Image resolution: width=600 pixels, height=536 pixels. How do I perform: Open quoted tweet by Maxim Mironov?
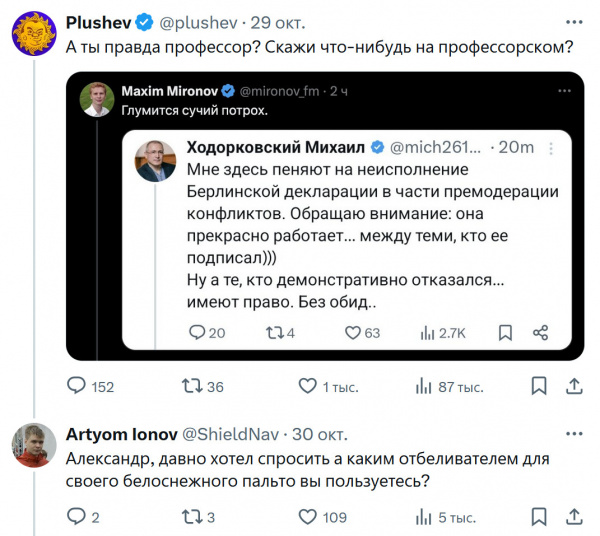tap(300, 110)
